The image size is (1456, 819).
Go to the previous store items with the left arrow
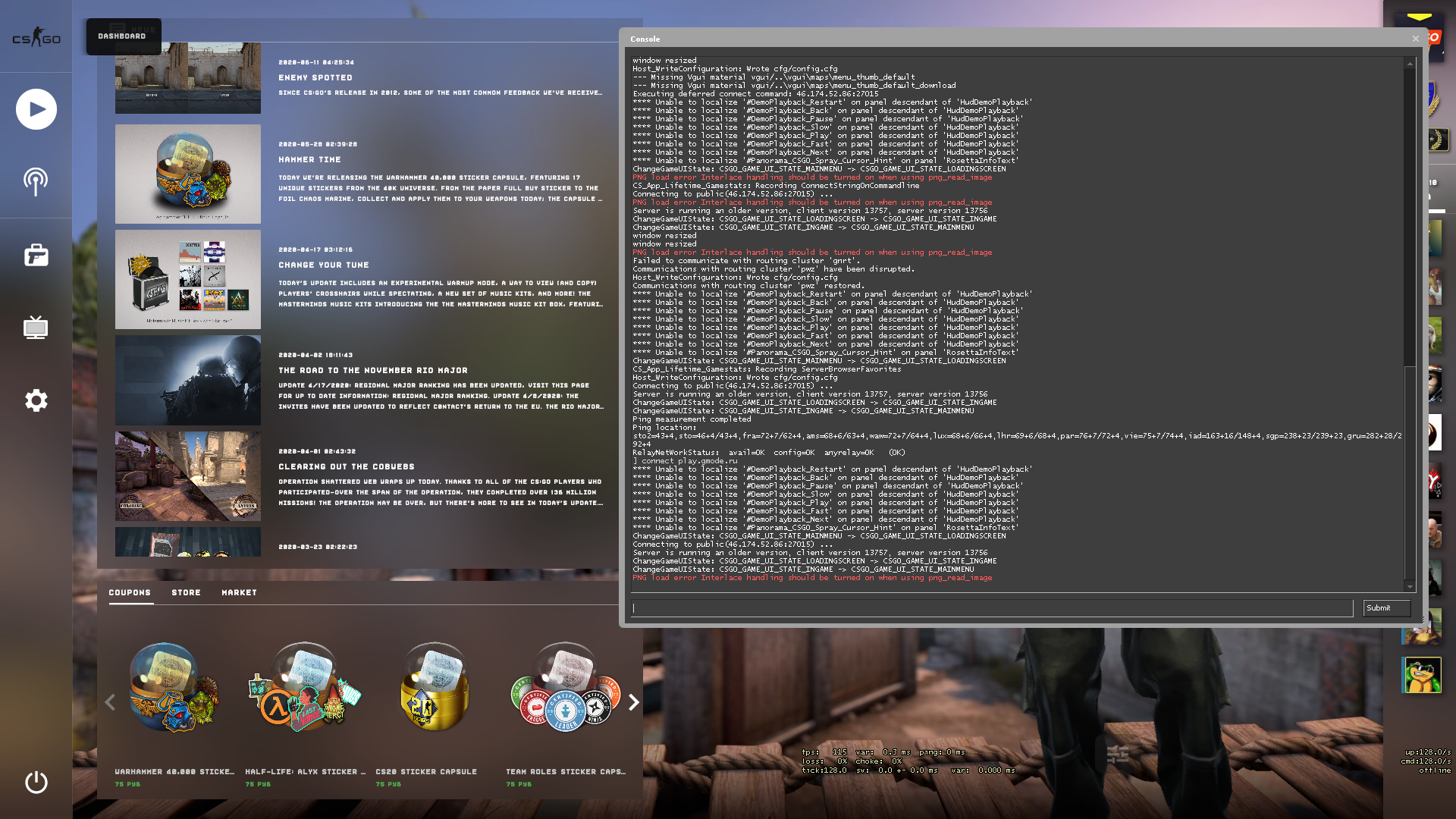coord(110,702)
